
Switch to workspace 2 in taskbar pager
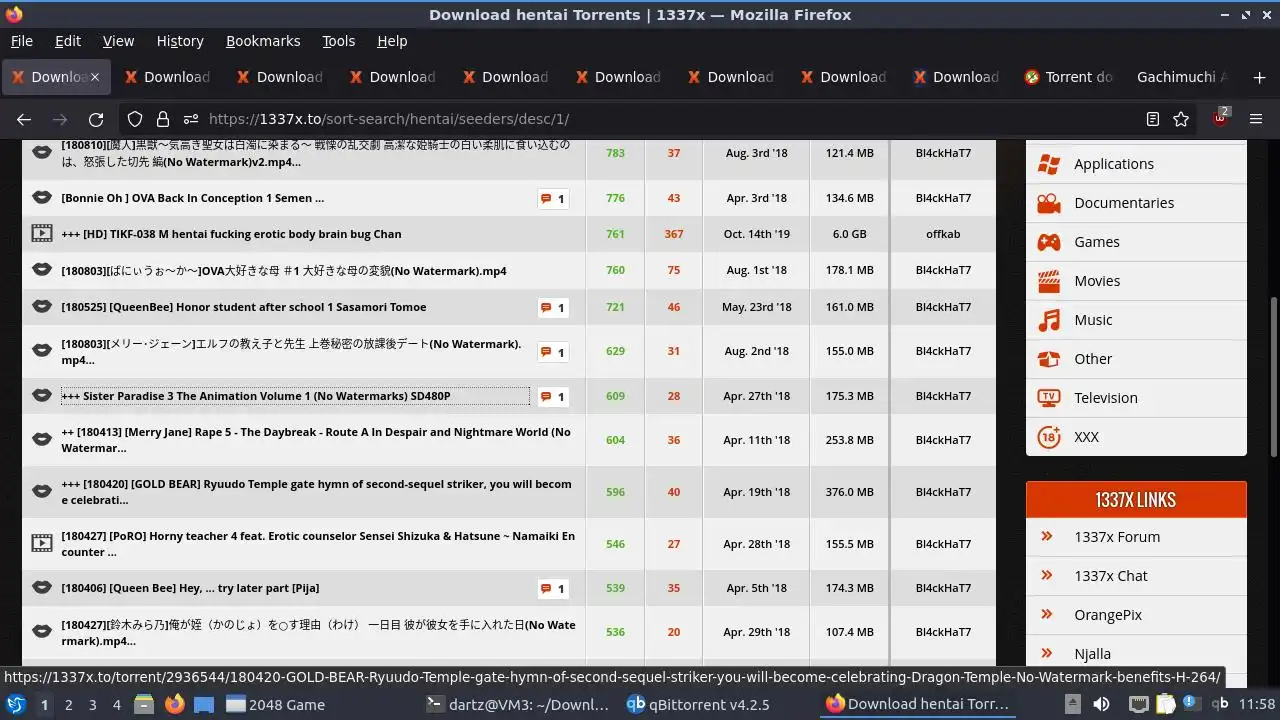(x=68, y=705)
